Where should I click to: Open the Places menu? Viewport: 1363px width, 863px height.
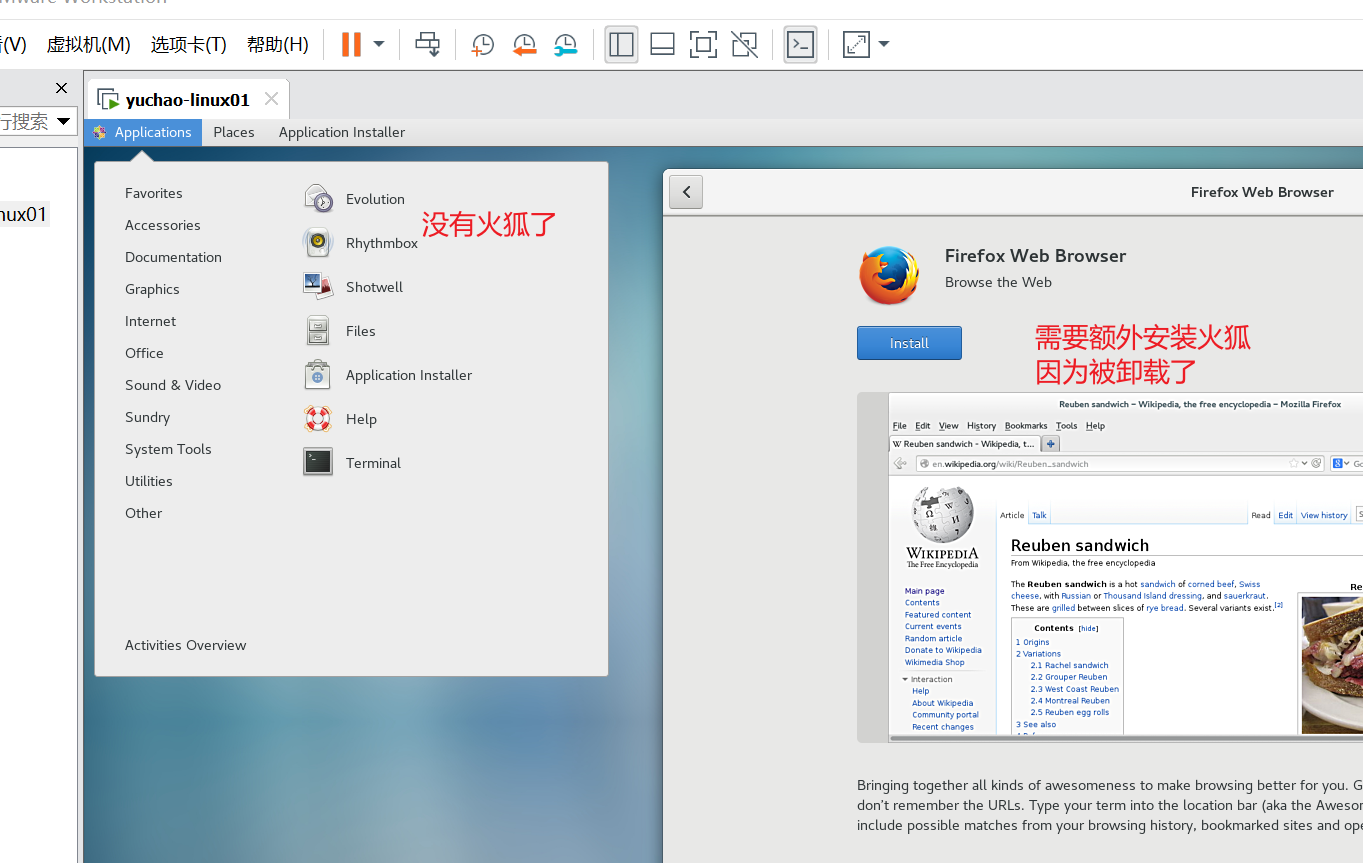coord(234,132)
